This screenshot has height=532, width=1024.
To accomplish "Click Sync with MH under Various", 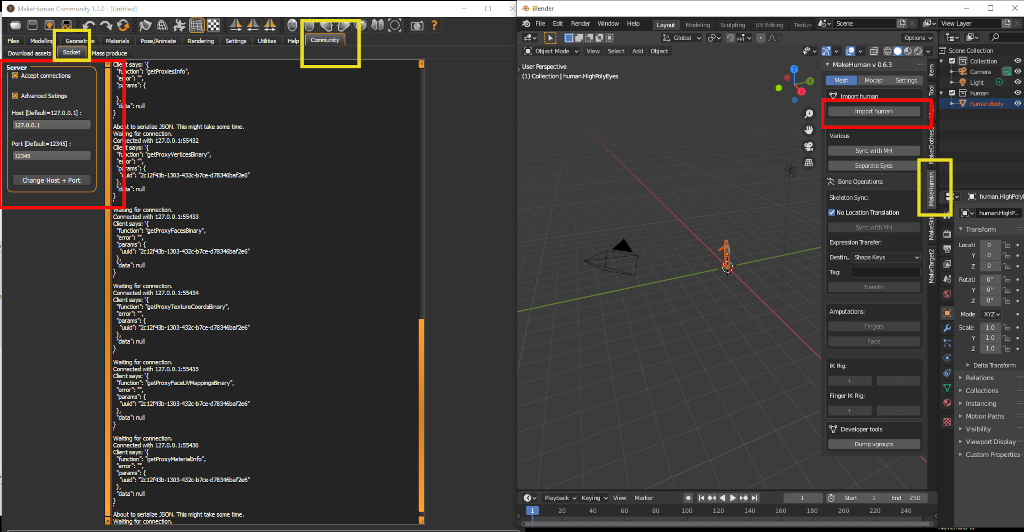I will tap(874, 151).
